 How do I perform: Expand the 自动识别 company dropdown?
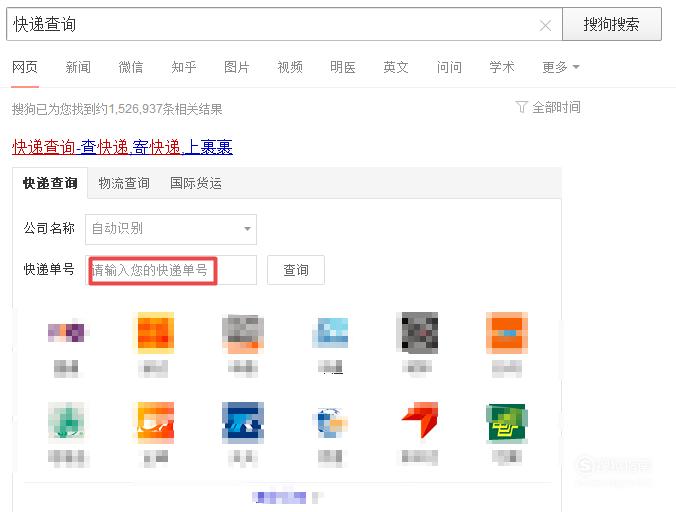point(171,229)
